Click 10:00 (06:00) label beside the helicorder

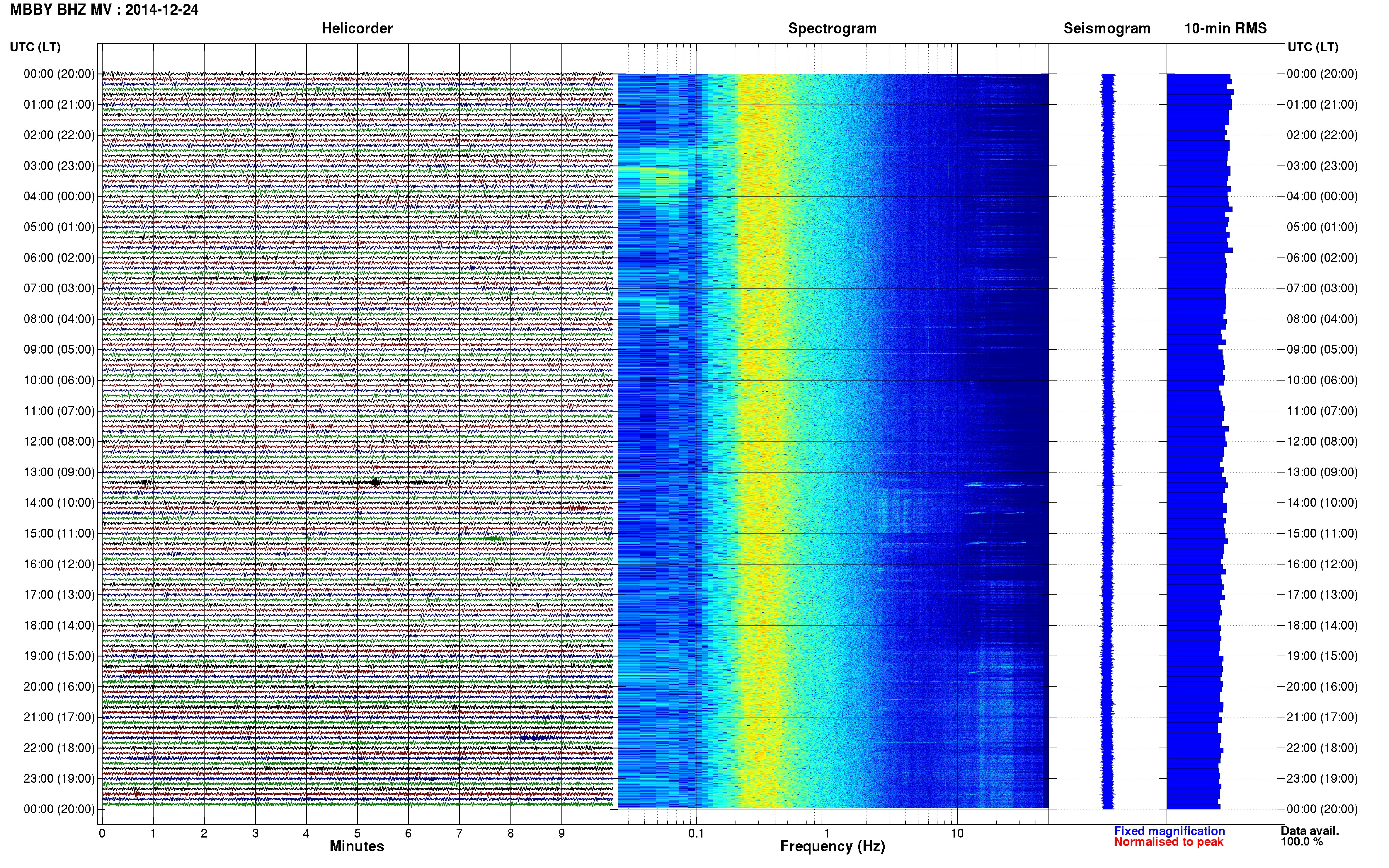coord(59,380)
